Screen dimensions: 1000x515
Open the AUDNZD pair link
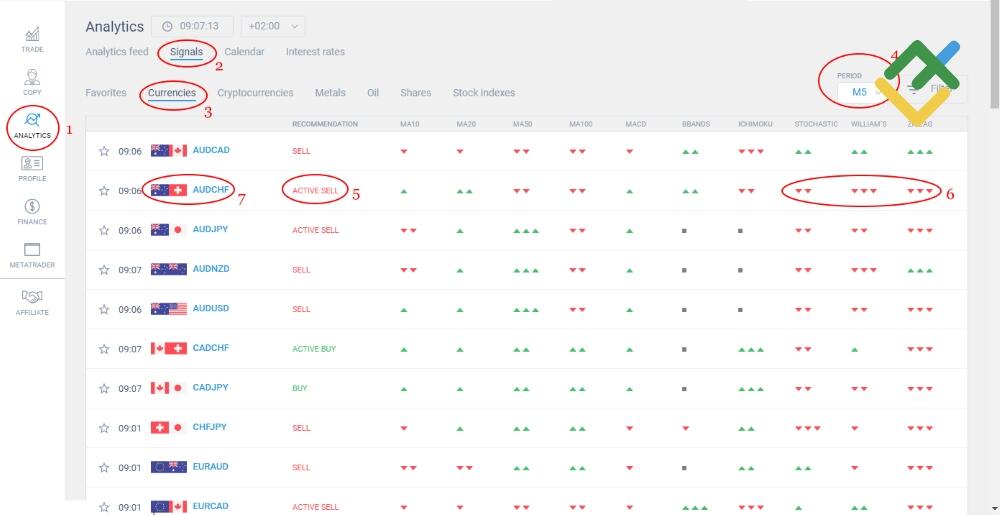[211, 268]
